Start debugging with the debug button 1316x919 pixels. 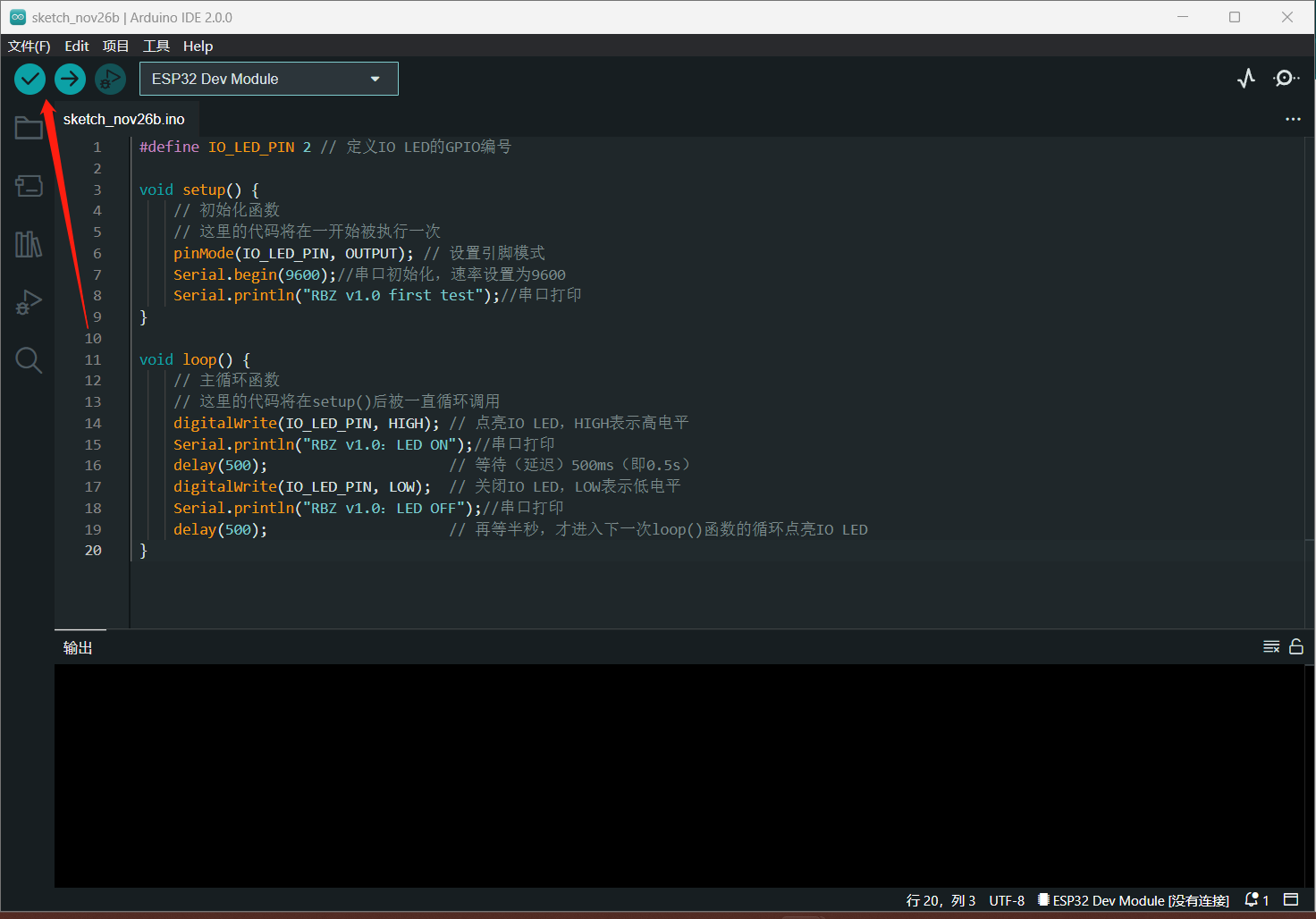pyautogui.click(x=110, y=80)
